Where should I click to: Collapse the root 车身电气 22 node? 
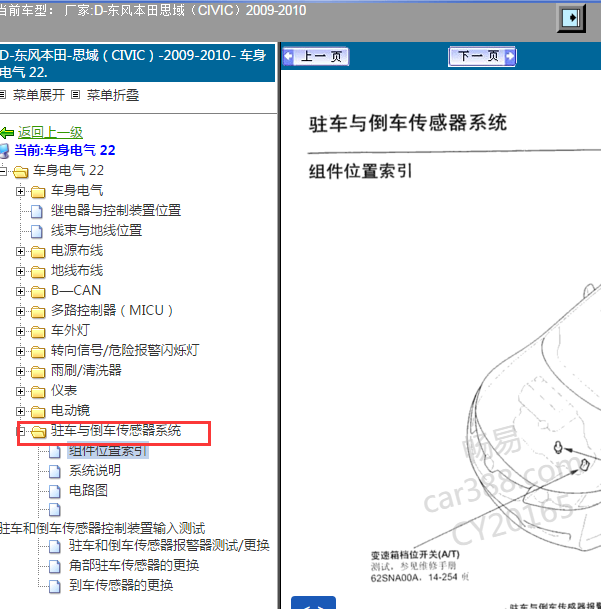[3, 171]
